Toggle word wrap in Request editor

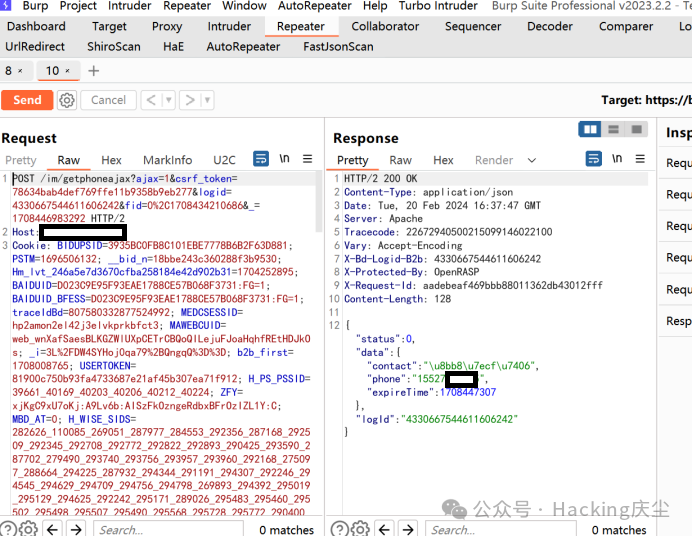tap(261, 158)
